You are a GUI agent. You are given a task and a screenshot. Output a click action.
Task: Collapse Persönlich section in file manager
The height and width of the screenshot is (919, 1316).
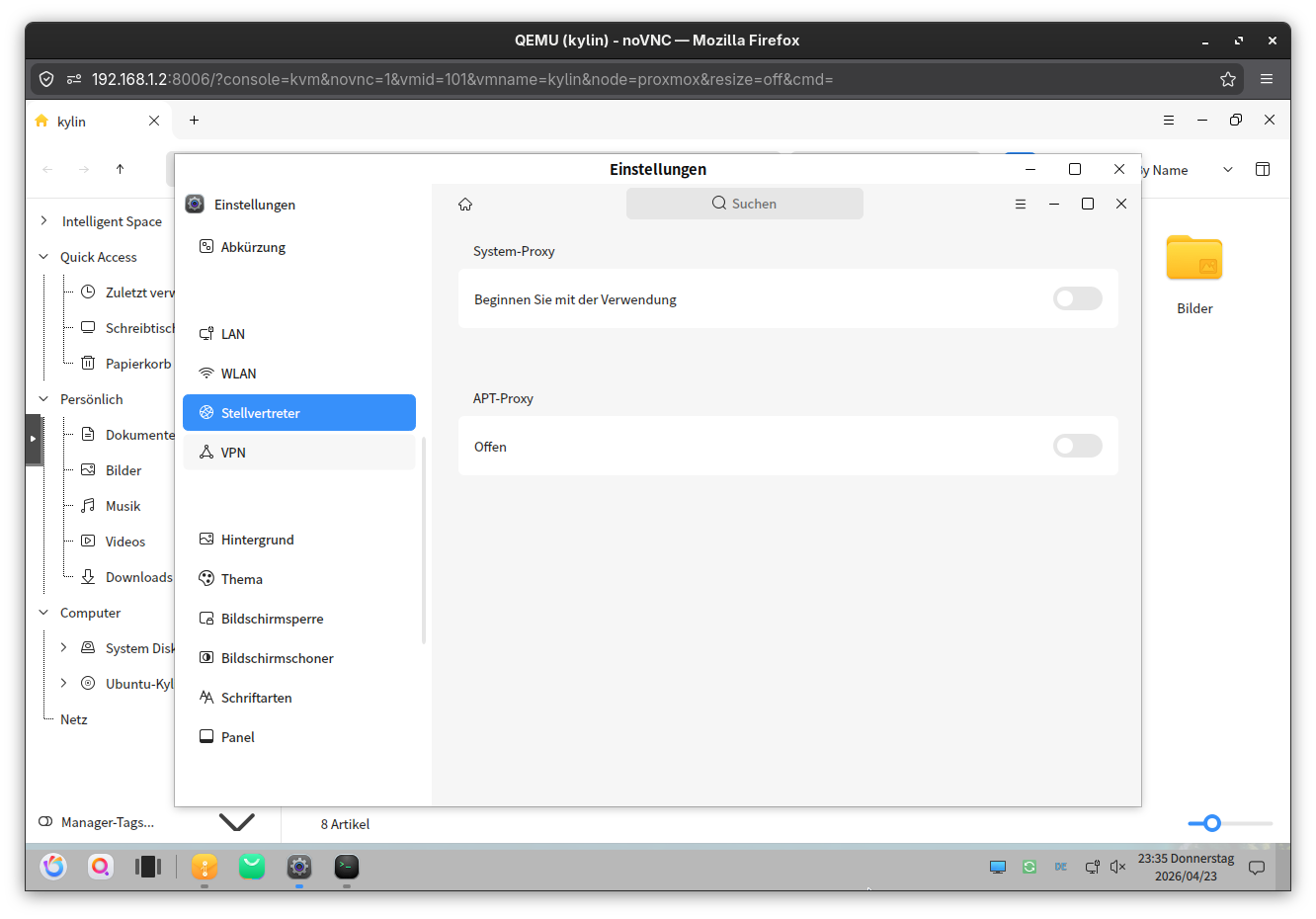[43, 398]
